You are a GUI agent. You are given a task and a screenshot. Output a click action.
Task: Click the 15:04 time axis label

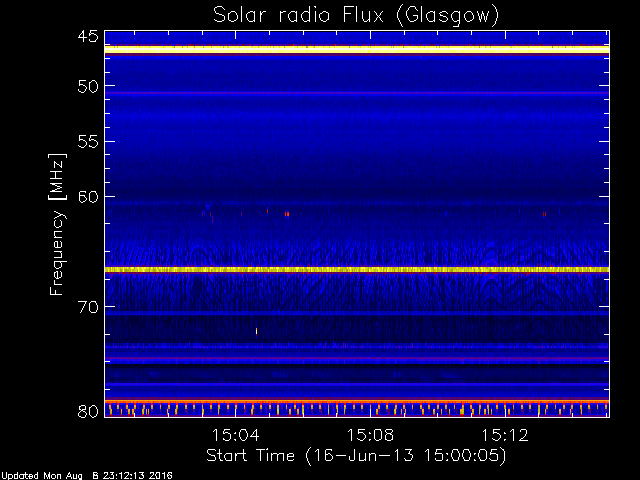(235, 436)
